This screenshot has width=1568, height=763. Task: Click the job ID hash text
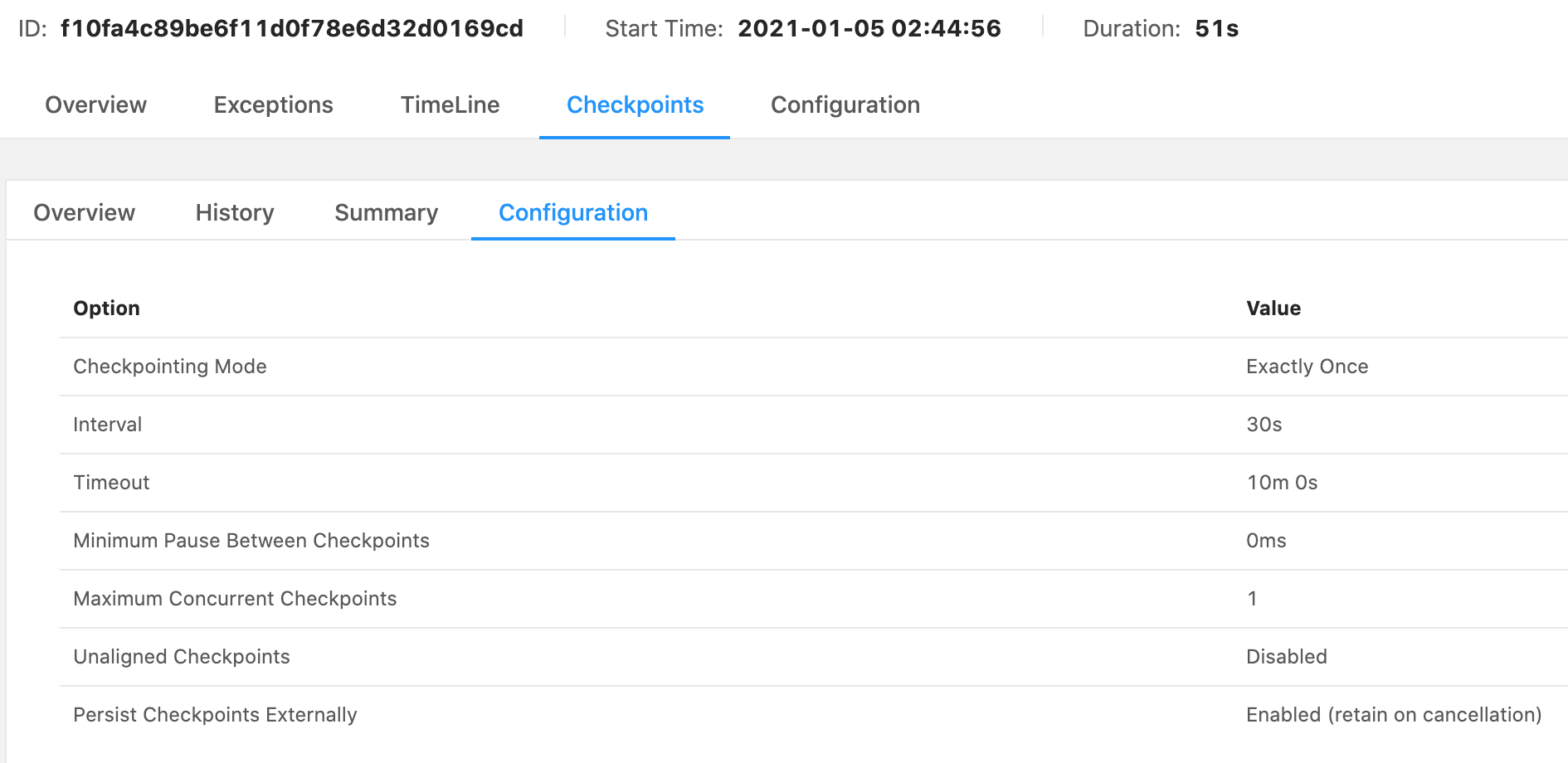pos(291,29)
